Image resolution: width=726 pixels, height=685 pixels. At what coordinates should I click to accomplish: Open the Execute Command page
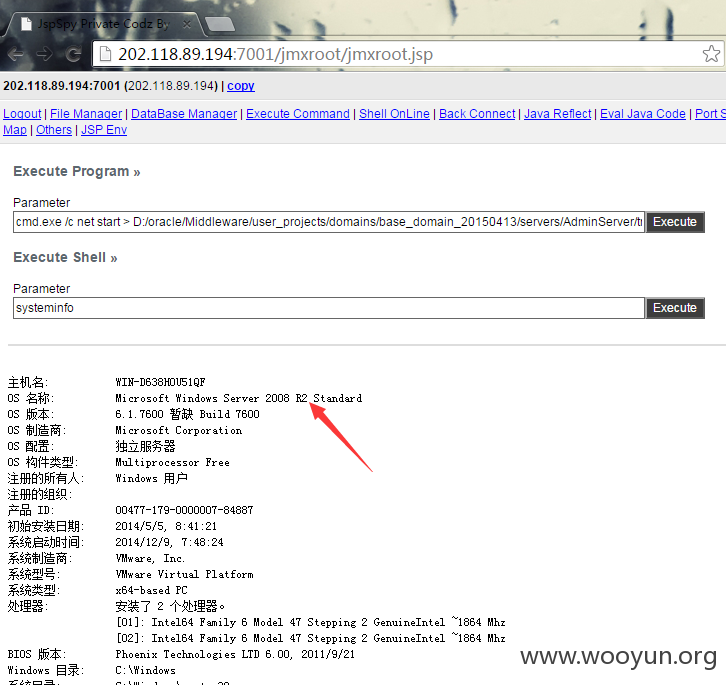coord(298,113)
